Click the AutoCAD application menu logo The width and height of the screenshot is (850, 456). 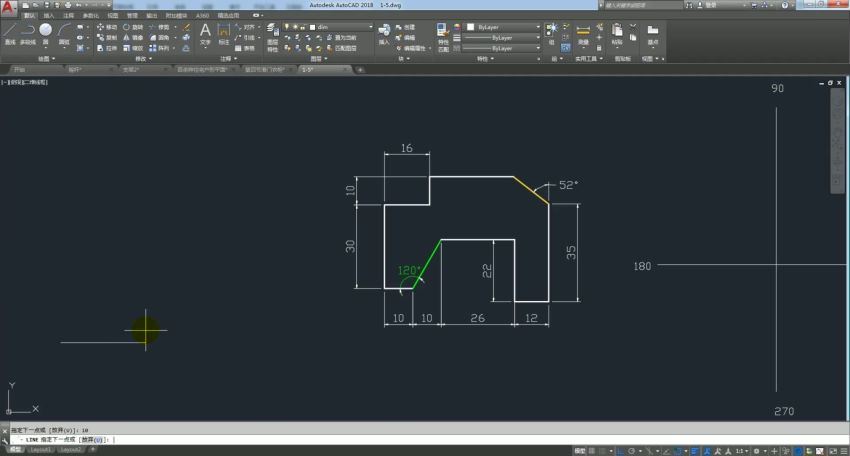(8, 7)
